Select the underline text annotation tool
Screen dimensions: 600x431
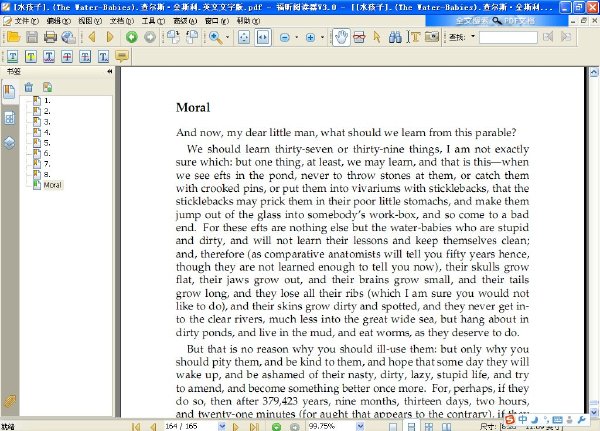(13, 57)
